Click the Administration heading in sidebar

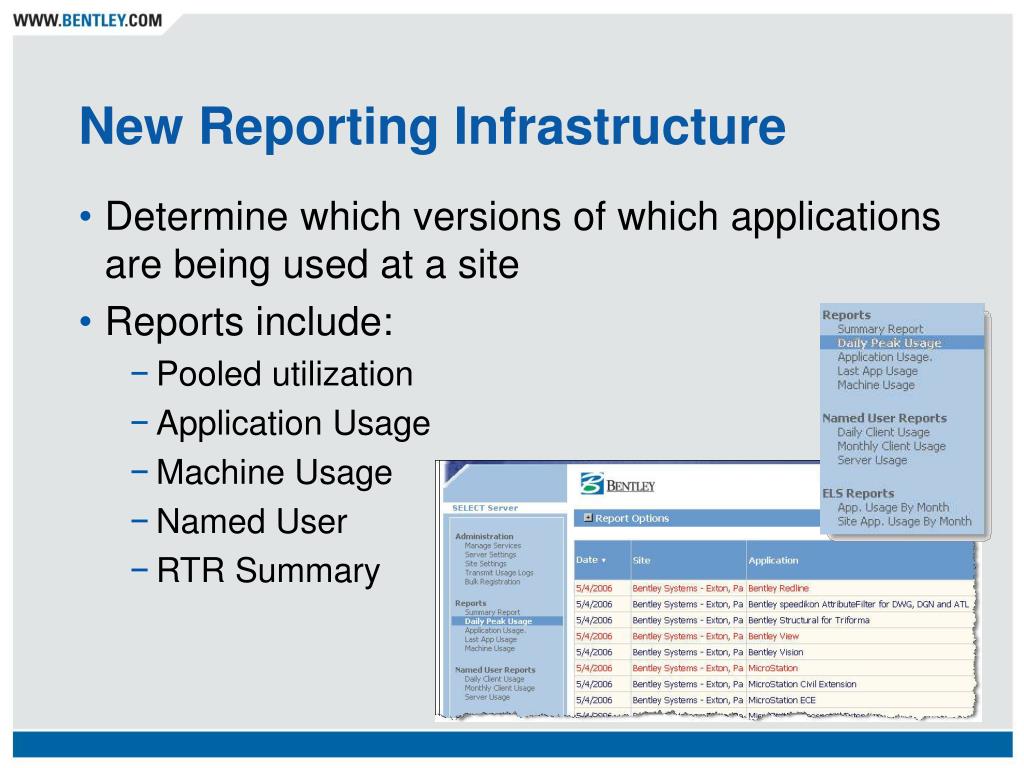tap(484, 536)
